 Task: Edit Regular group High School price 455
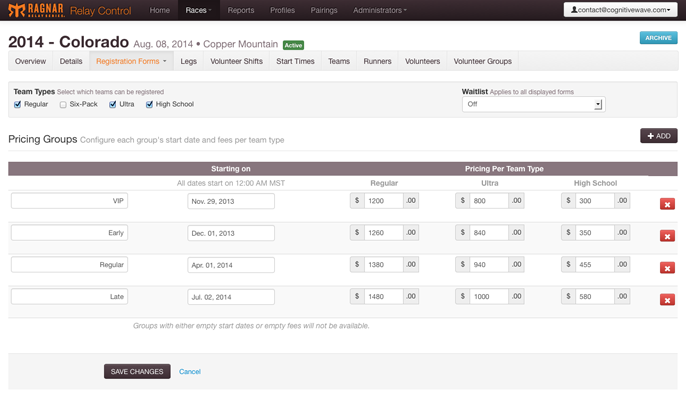tap(595, 265)
